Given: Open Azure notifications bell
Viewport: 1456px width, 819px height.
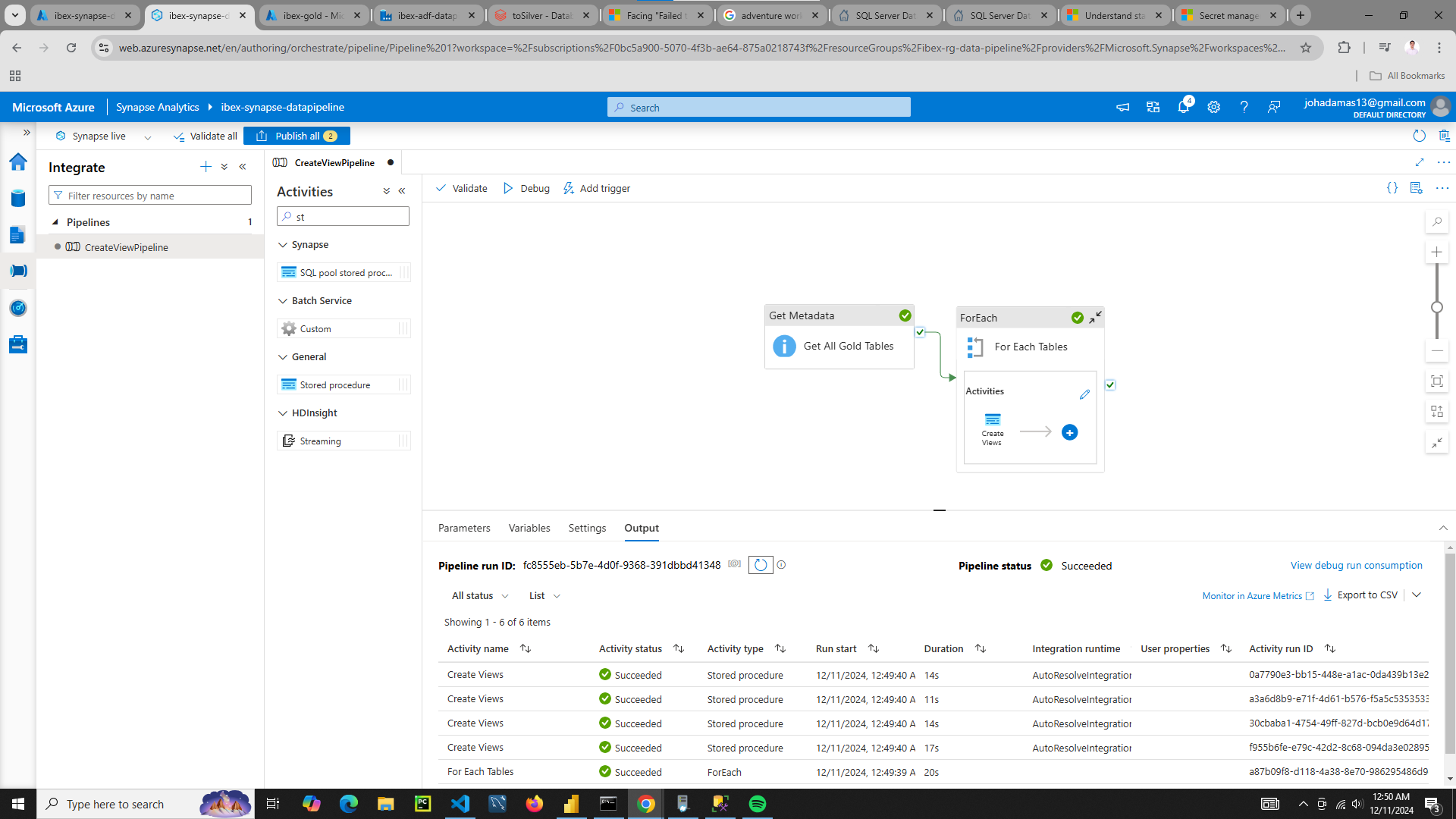Looking at the screenshot, I should tap(1183, 107).
